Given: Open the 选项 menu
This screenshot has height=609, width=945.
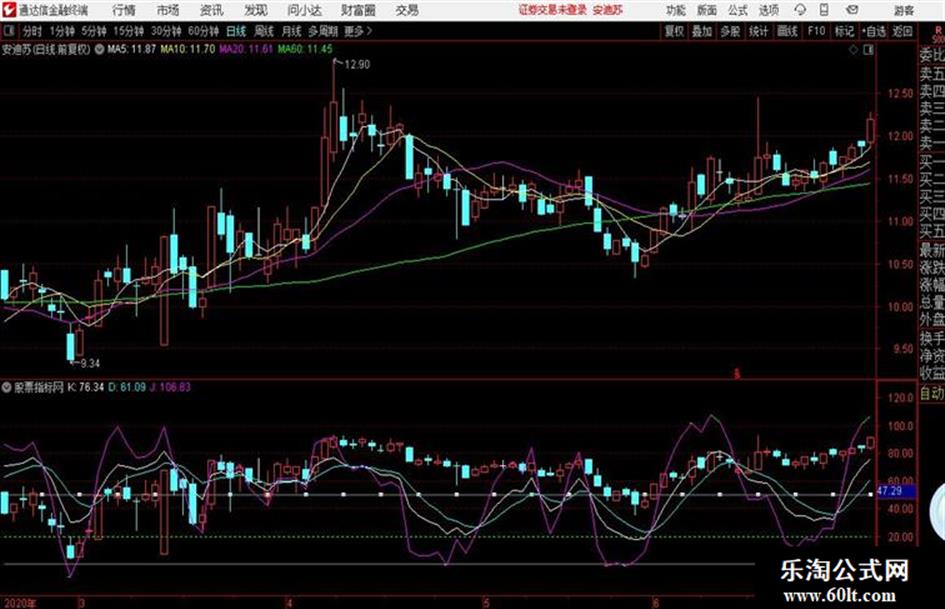Looking at the screenshot, I should point(768,10).
